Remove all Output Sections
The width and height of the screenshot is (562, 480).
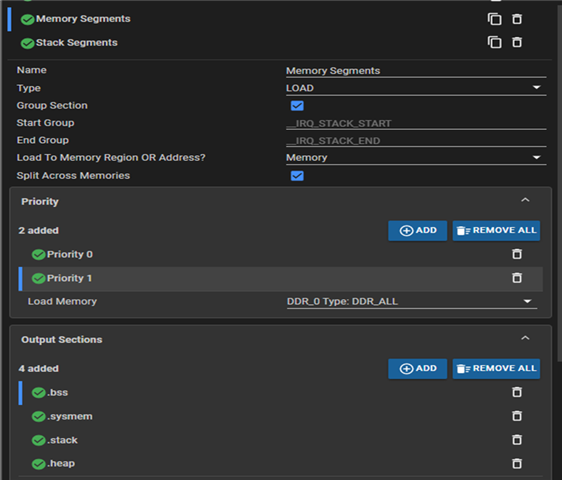point(496,369)
